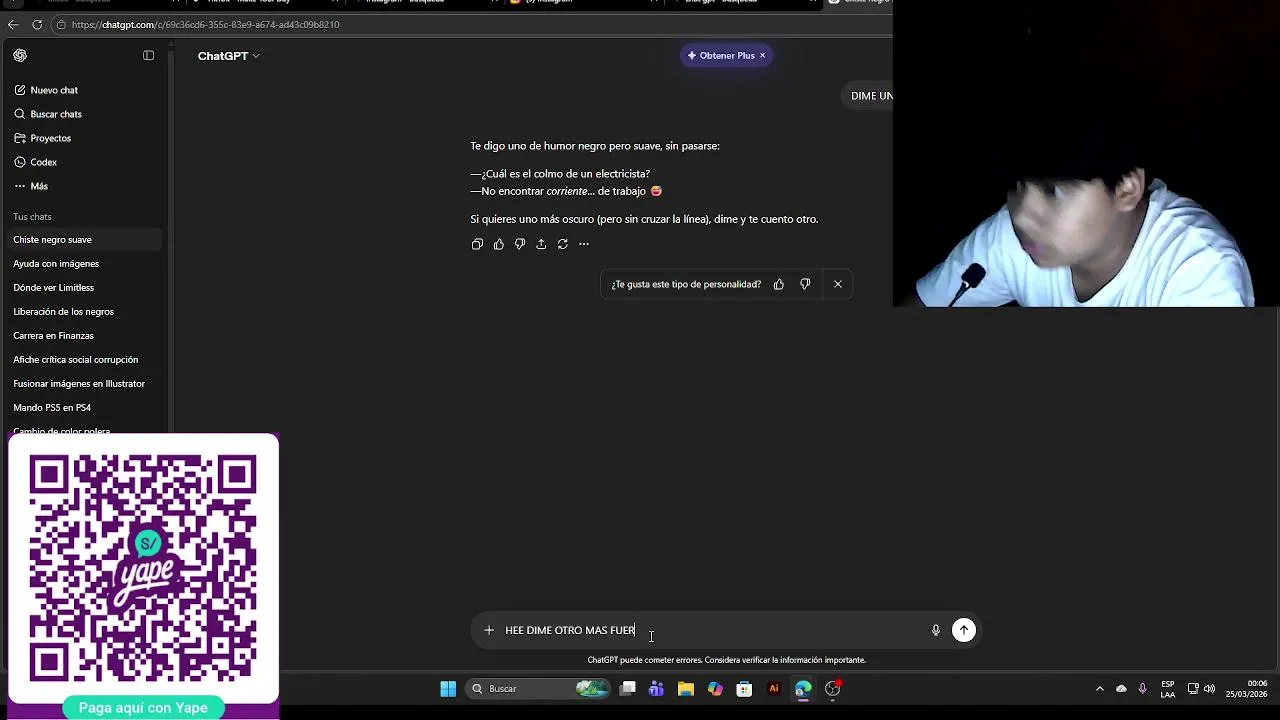Switch to Microsoft Edge in the taskbar
The image size is (1280, 720).
(803, 688)
